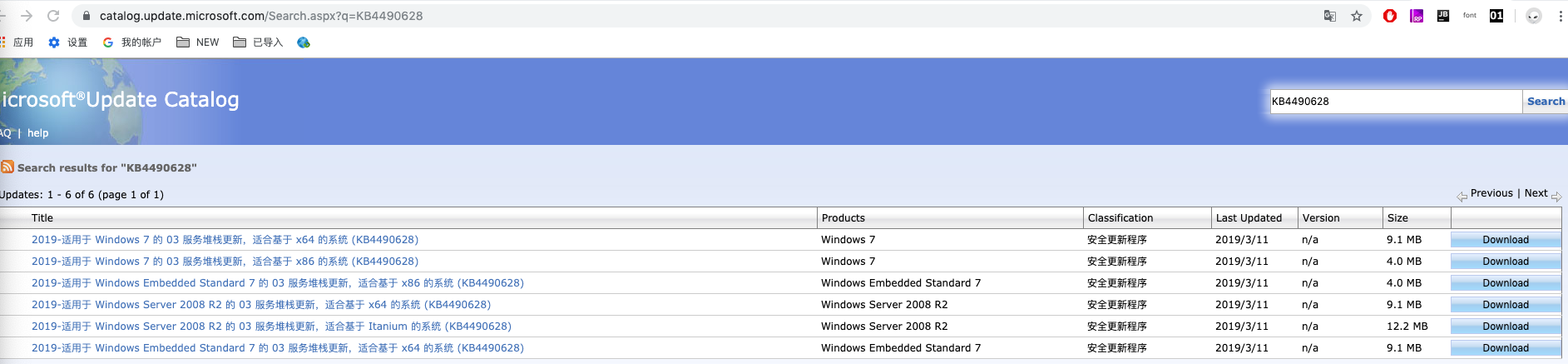Open the help link
The height and width of the screenshot is (364, 1568).
click(x=38, y=133)
